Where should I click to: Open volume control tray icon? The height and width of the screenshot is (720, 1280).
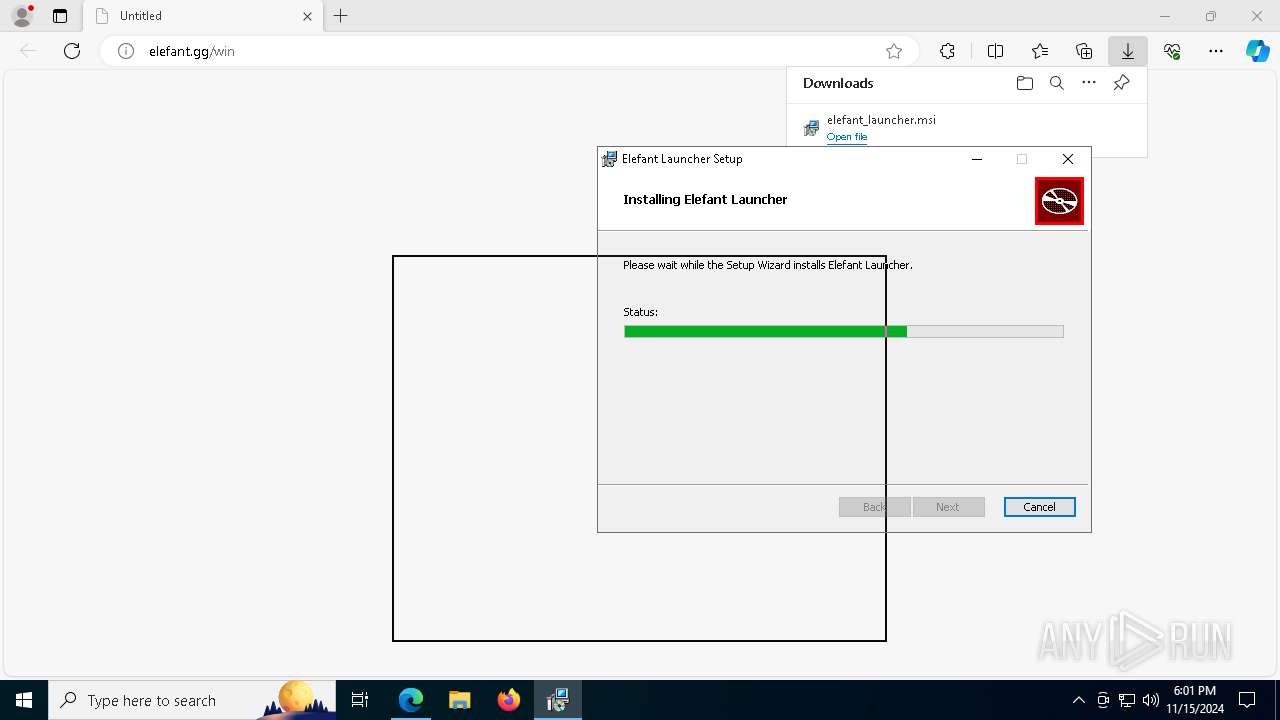pos(1151,700)
